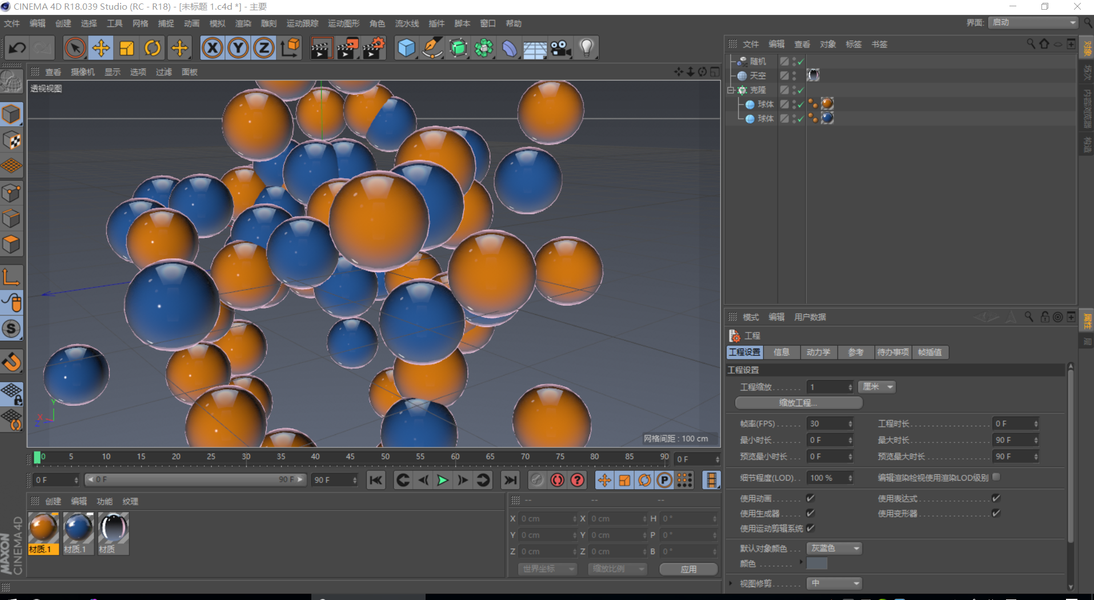Select the Move tool in top toolbar
The width and height of the screenshot is (1094, 600).
coord(101,48)
